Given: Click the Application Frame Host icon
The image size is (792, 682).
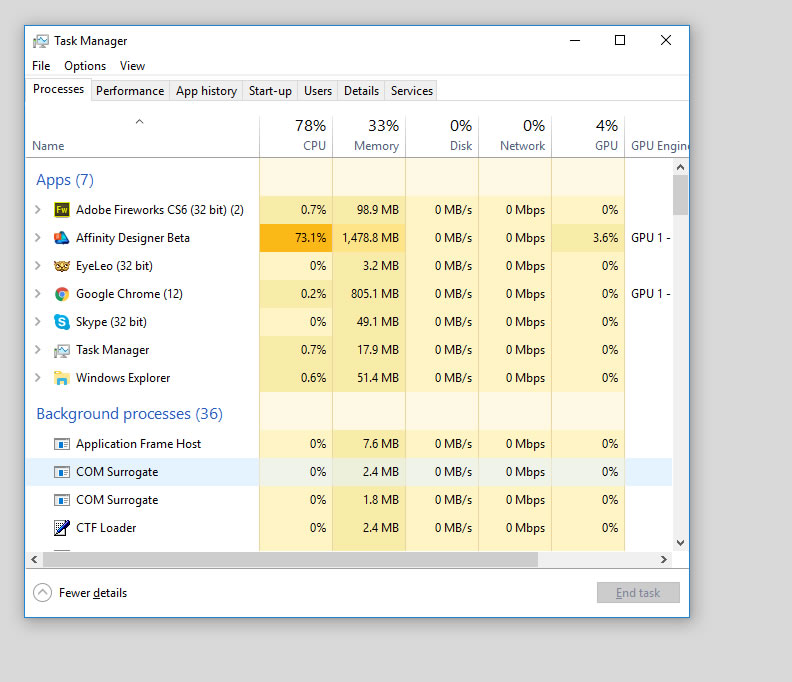Looking at the screenshot, I should click(62, 444).
